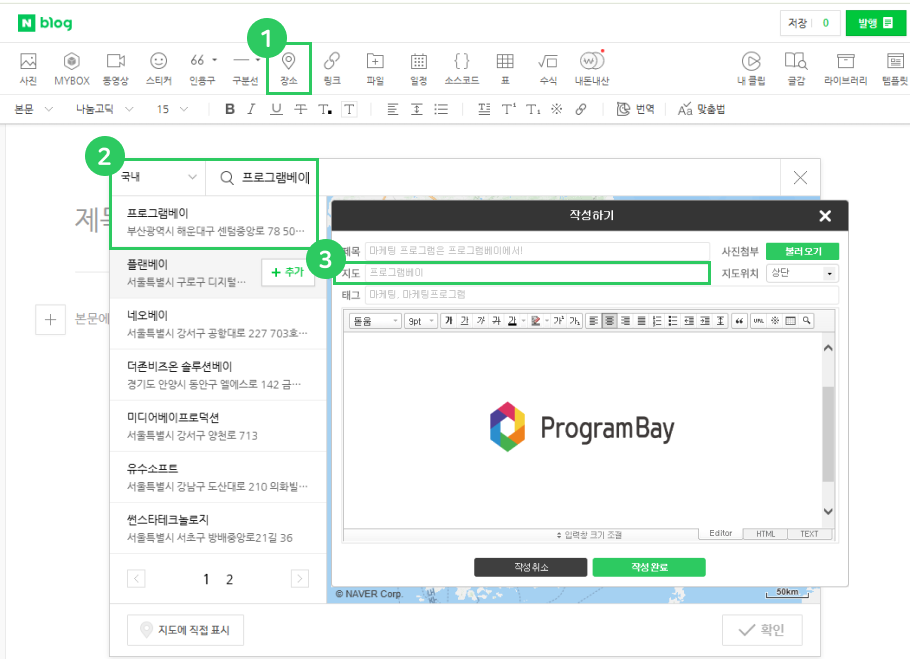
Task: Expand the 국내 region dropdown
Action: 158,177
